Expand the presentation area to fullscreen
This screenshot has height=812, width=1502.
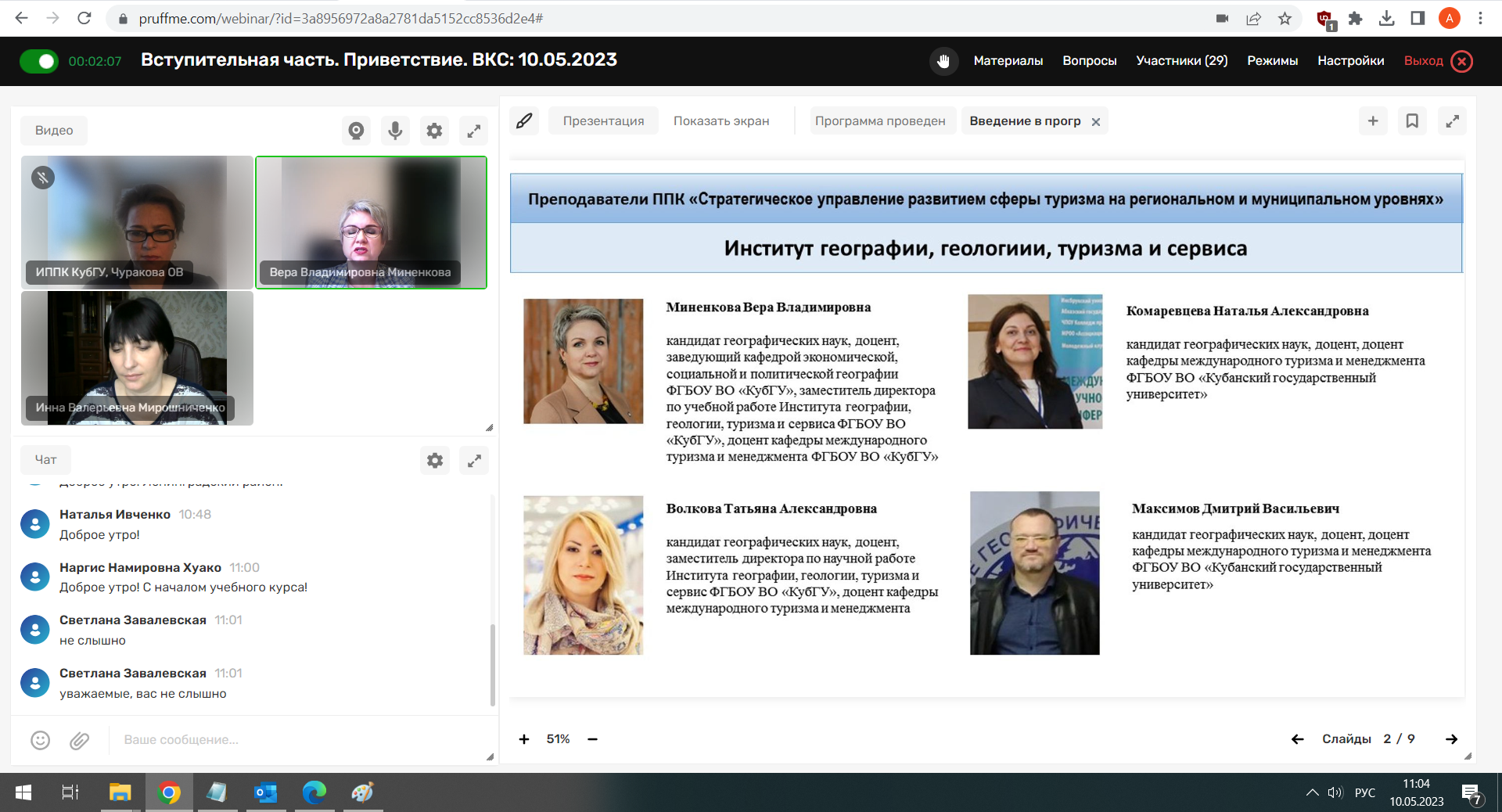coord(1452,121)
